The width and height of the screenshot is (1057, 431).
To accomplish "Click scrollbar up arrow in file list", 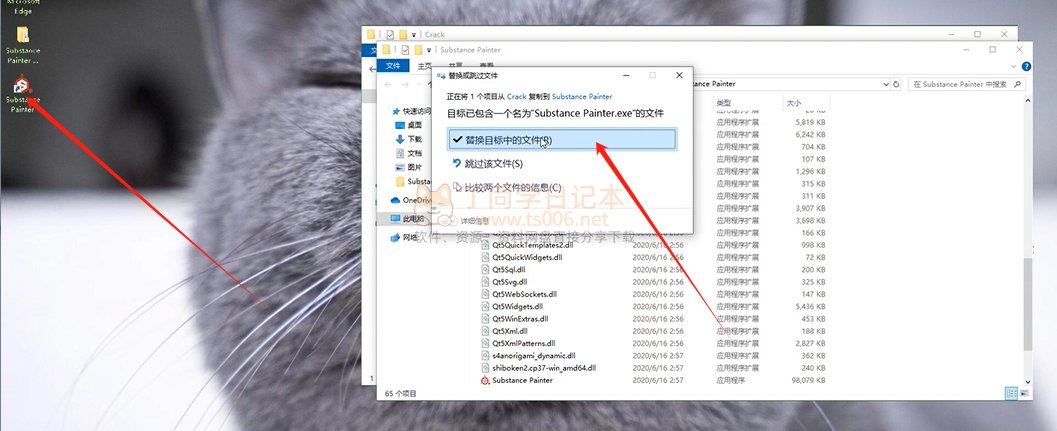I will [1027, 101].
